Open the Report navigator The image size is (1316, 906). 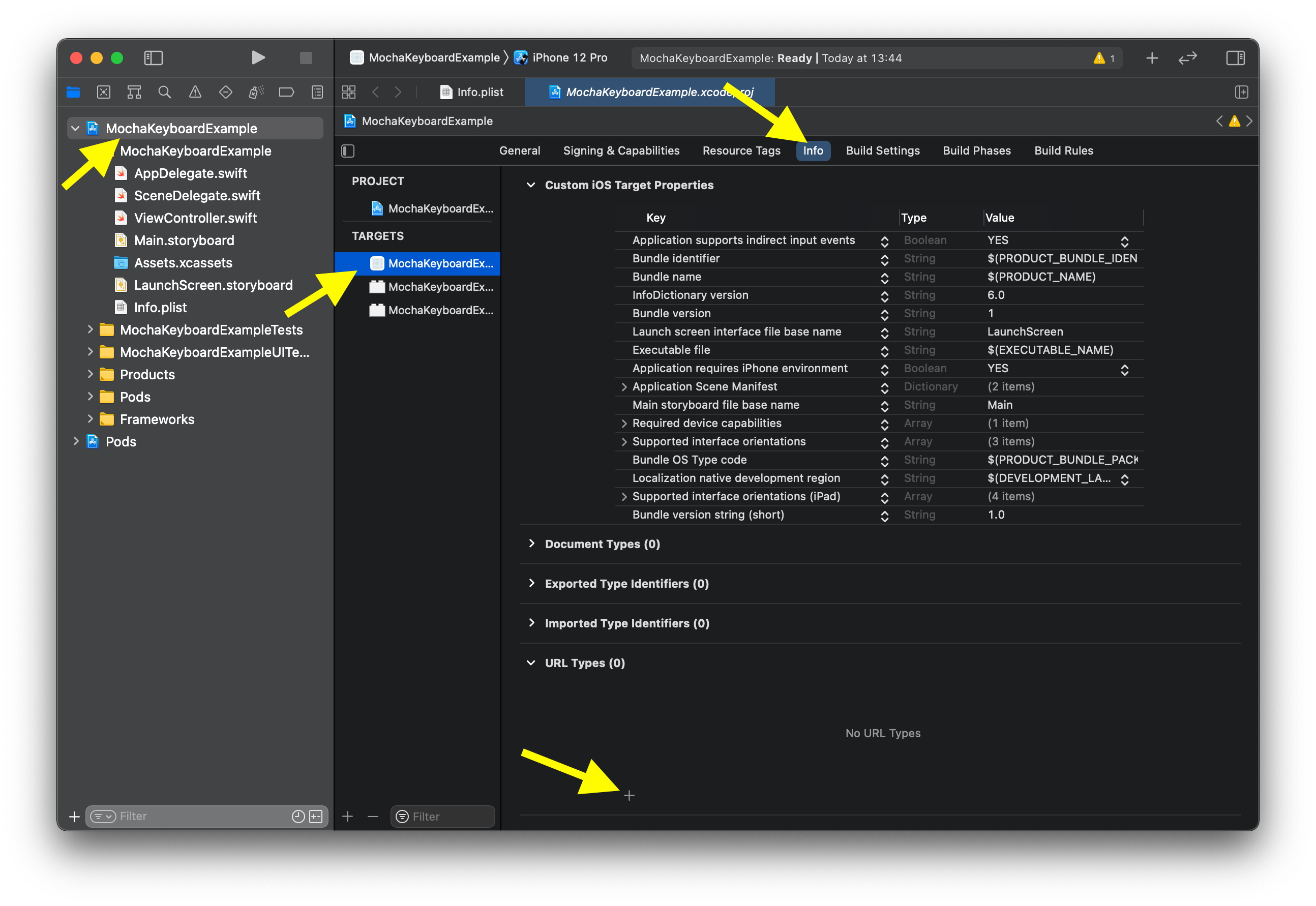tap(317, 92)
